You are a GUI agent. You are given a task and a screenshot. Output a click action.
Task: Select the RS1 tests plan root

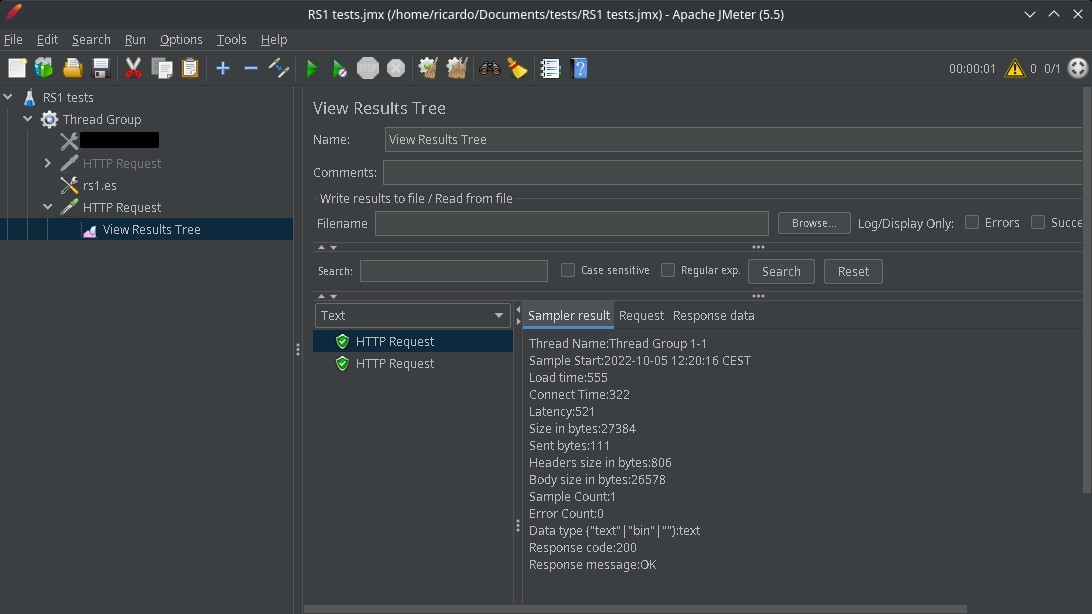(68, 97)
